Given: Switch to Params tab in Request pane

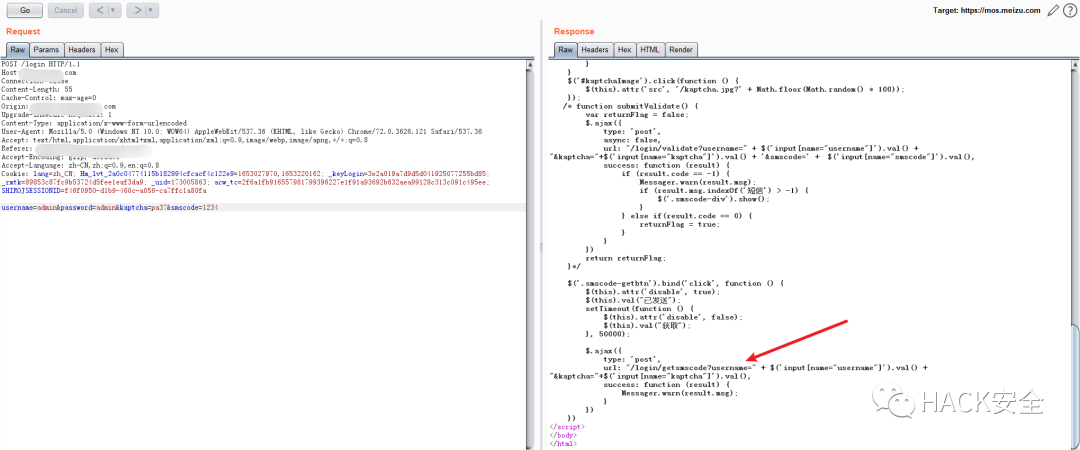Looking at the screenshot, I should (47, 50).
